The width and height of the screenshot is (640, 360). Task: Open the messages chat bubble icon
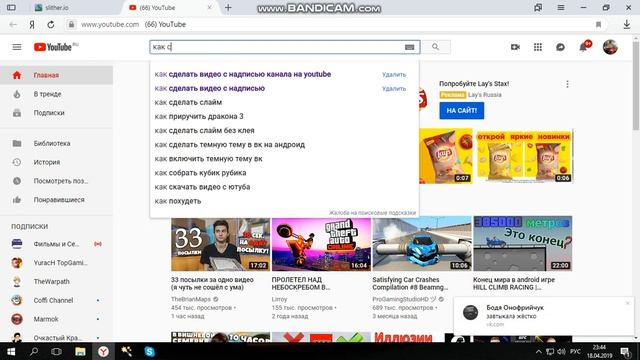560,47
